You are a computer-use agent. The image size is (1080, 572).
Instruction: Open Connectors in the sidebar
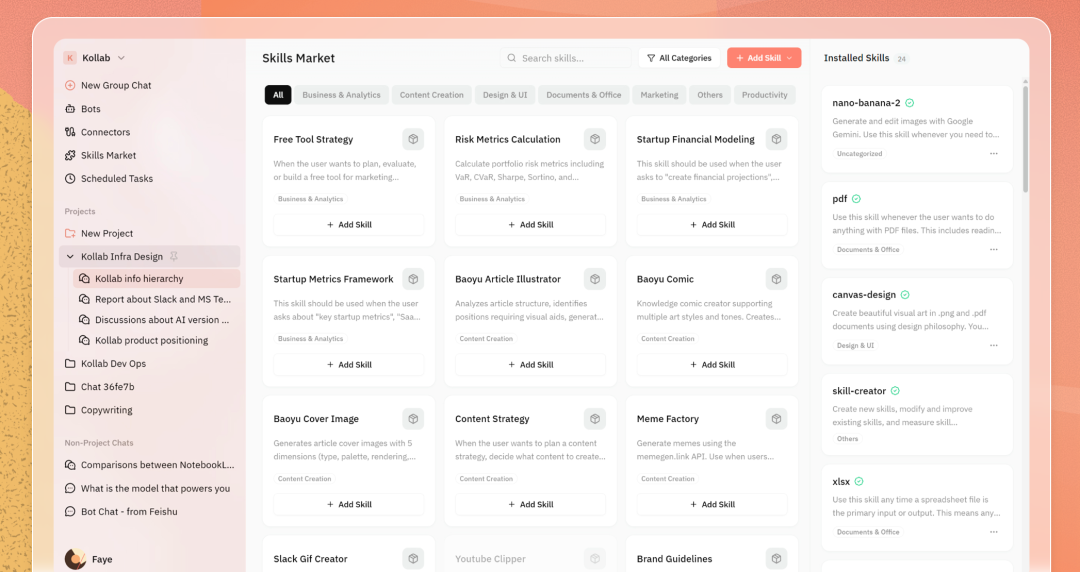105,132
